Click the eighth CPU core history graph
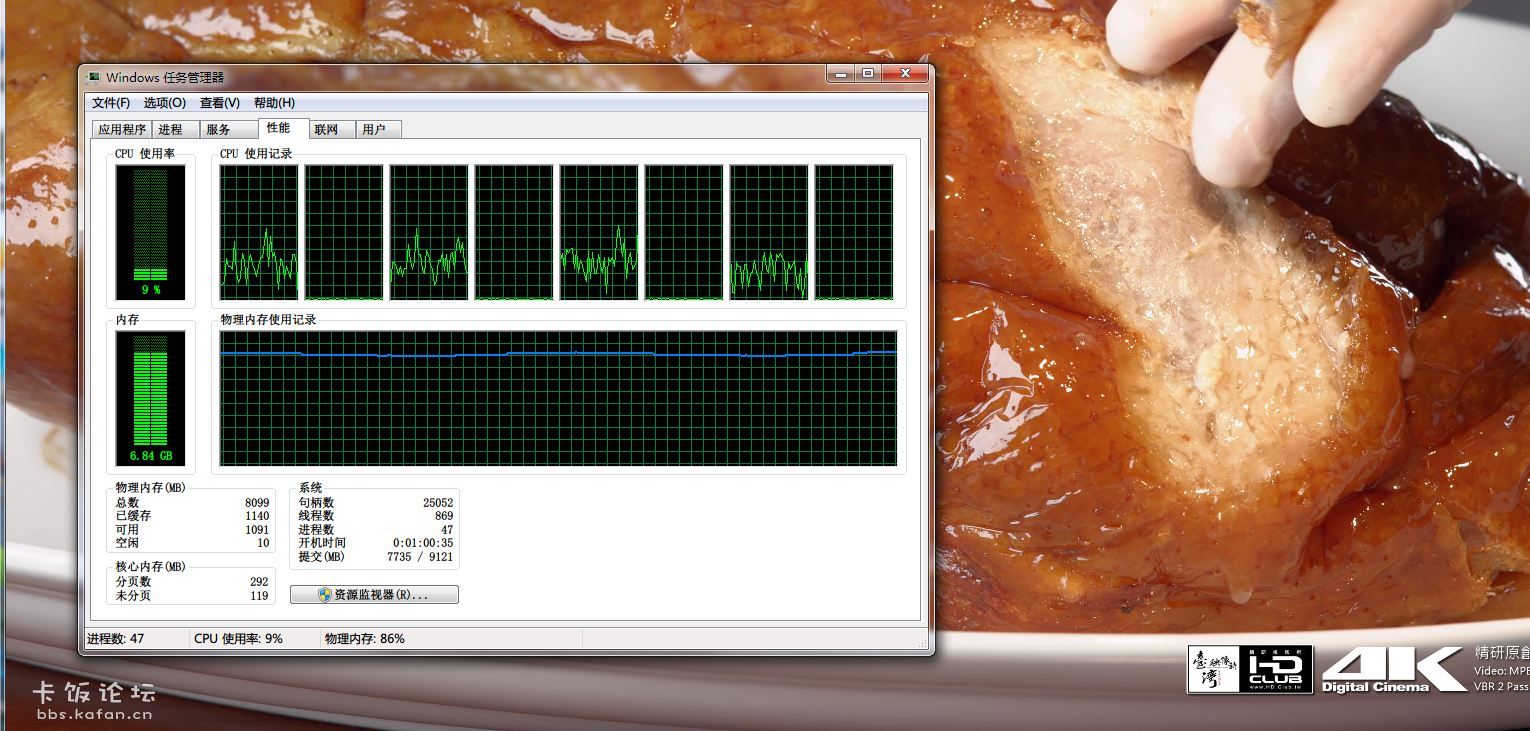Screen dimensions: 1530x731 click(854, 232)
